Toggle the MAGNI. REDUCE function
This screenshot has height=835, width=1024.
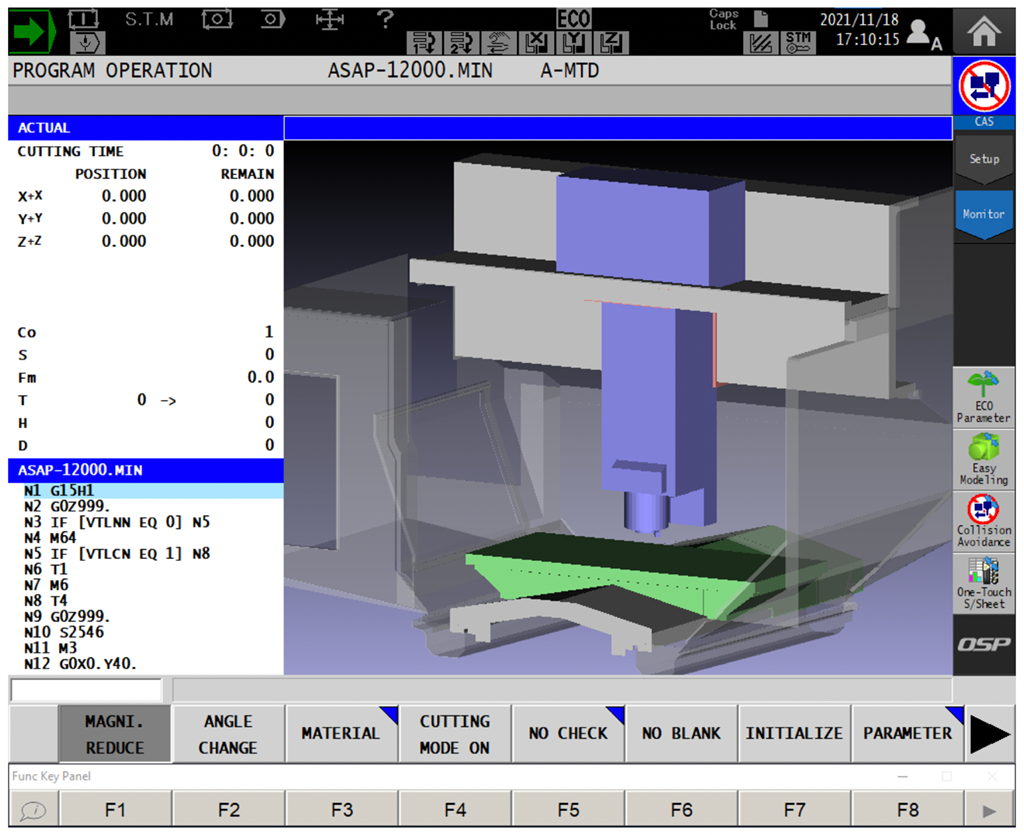coord(115,734)
